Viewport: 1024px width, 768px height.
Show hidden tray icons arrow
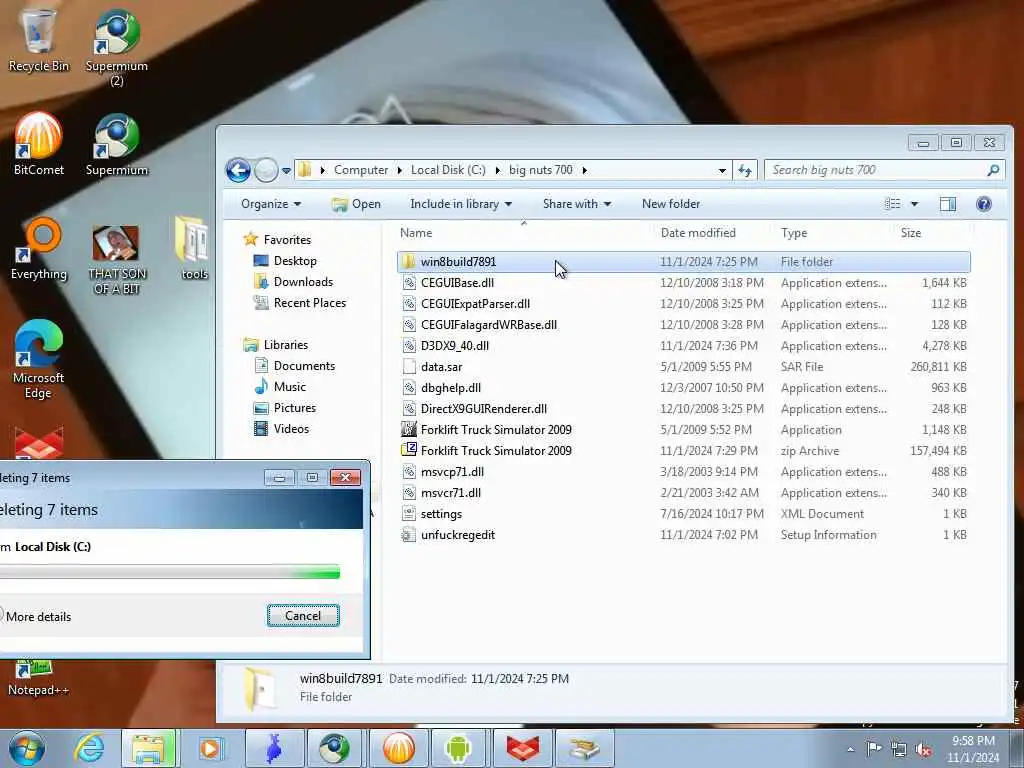coord(850,750)
